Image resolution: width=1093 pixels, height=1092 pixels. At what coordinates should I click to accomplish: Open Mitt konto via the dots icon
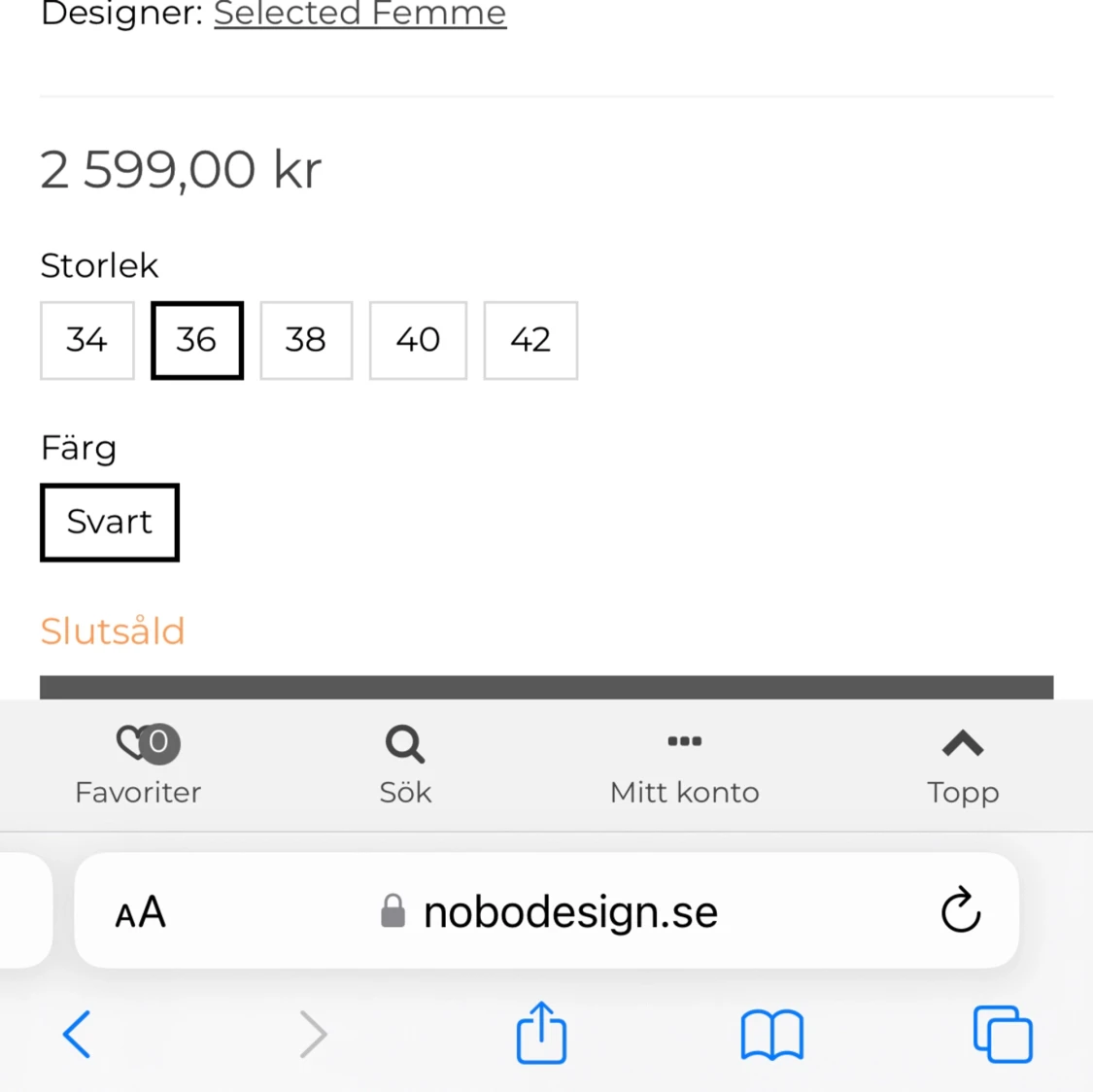(x=684, y=741)
